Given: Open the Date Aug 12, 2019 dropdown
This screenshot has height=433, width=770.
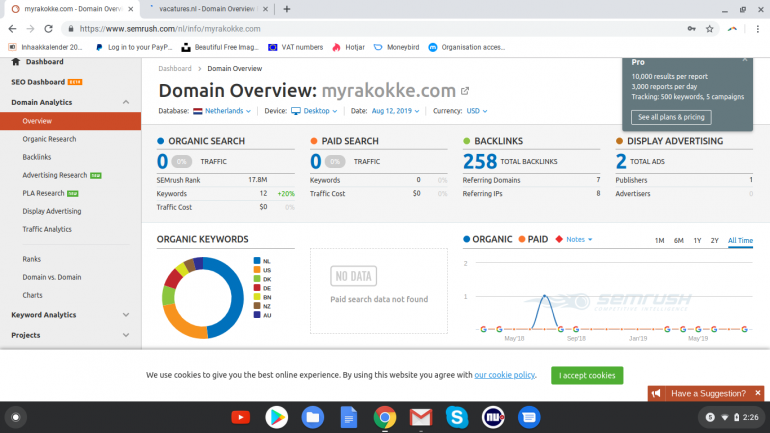Looking at the screenshot, I should coord(395,111).
